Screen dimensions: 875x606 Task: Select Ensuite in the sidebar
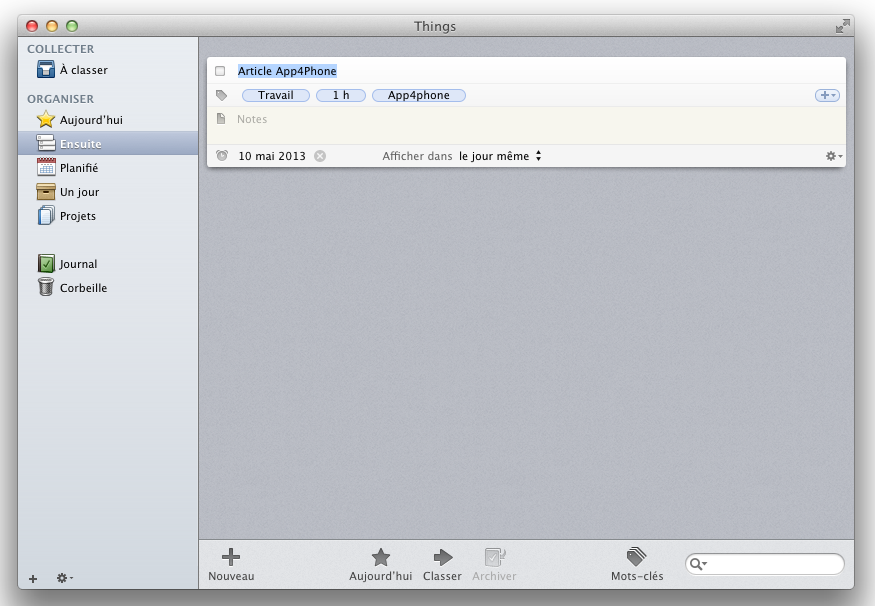point(80,144)
